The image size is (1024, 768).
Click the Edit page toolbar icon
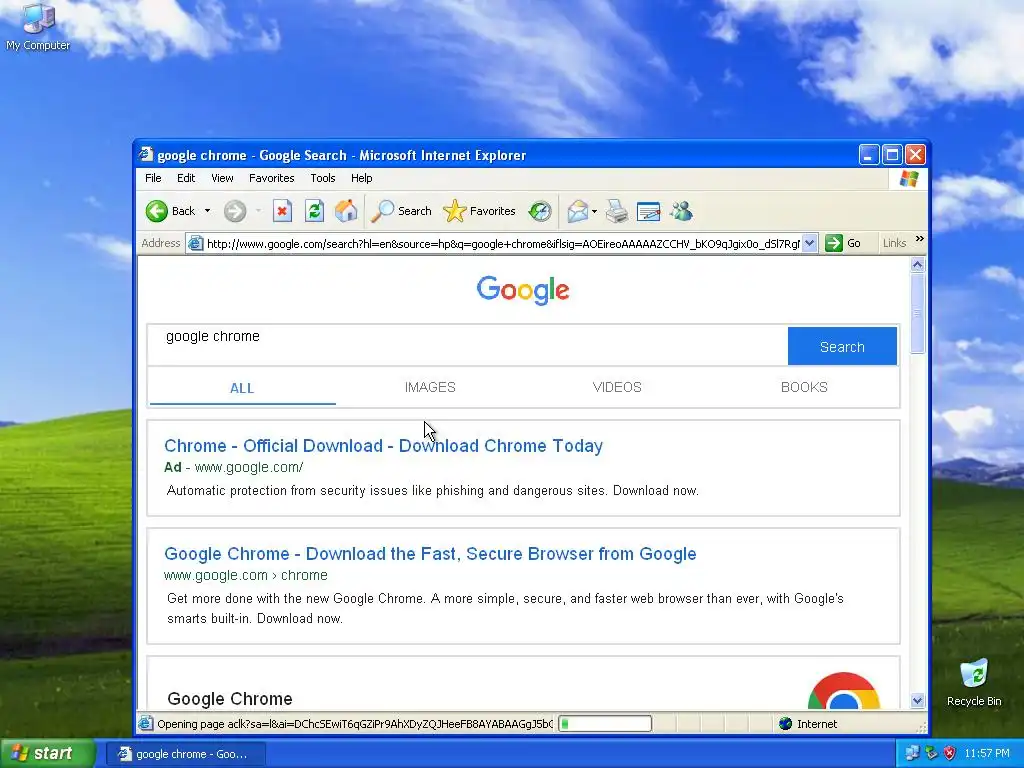click(648, 211)
